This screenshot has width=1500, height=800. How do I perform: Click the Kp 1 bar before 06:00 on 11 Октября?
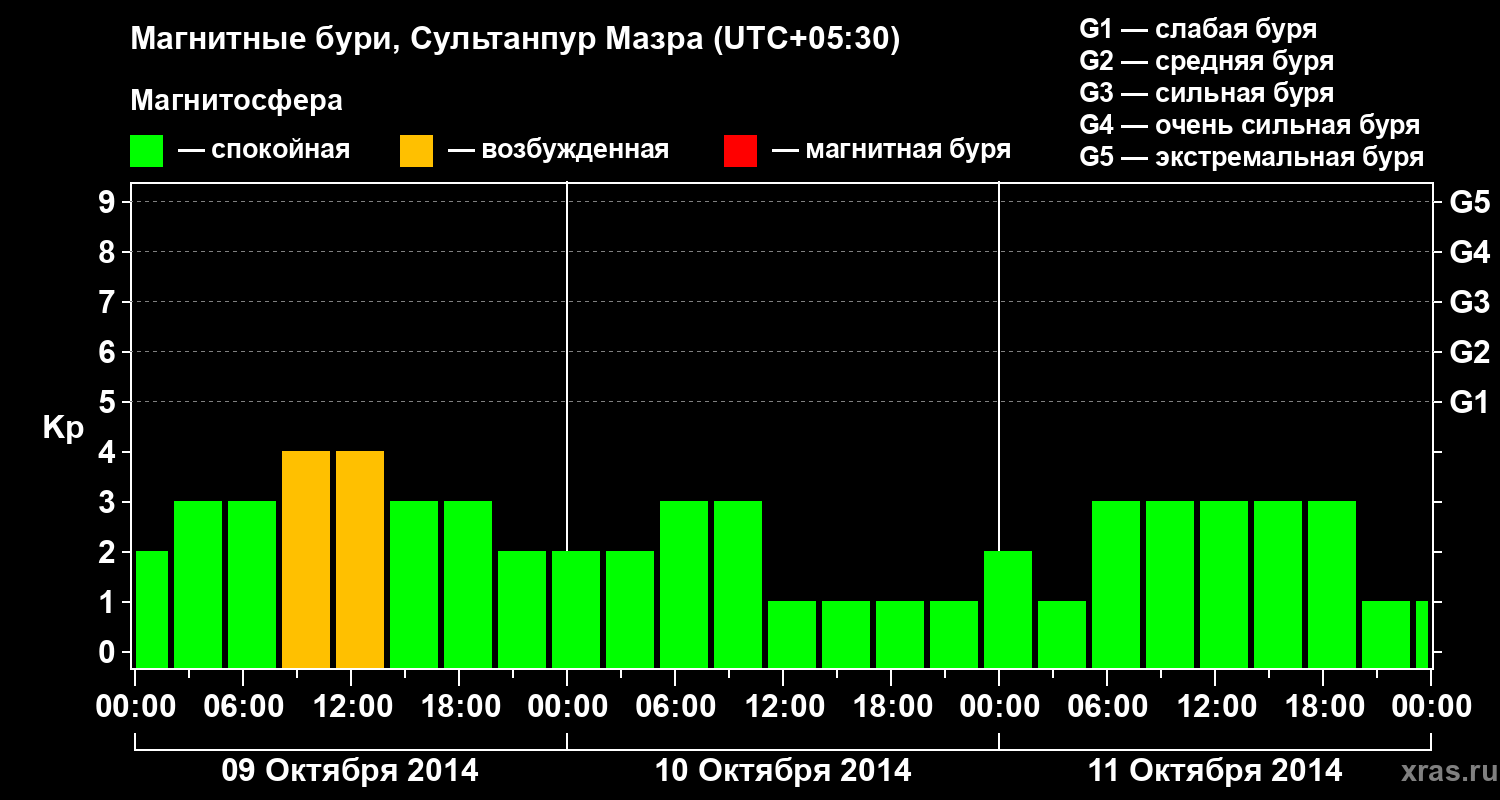[1062, 634]
